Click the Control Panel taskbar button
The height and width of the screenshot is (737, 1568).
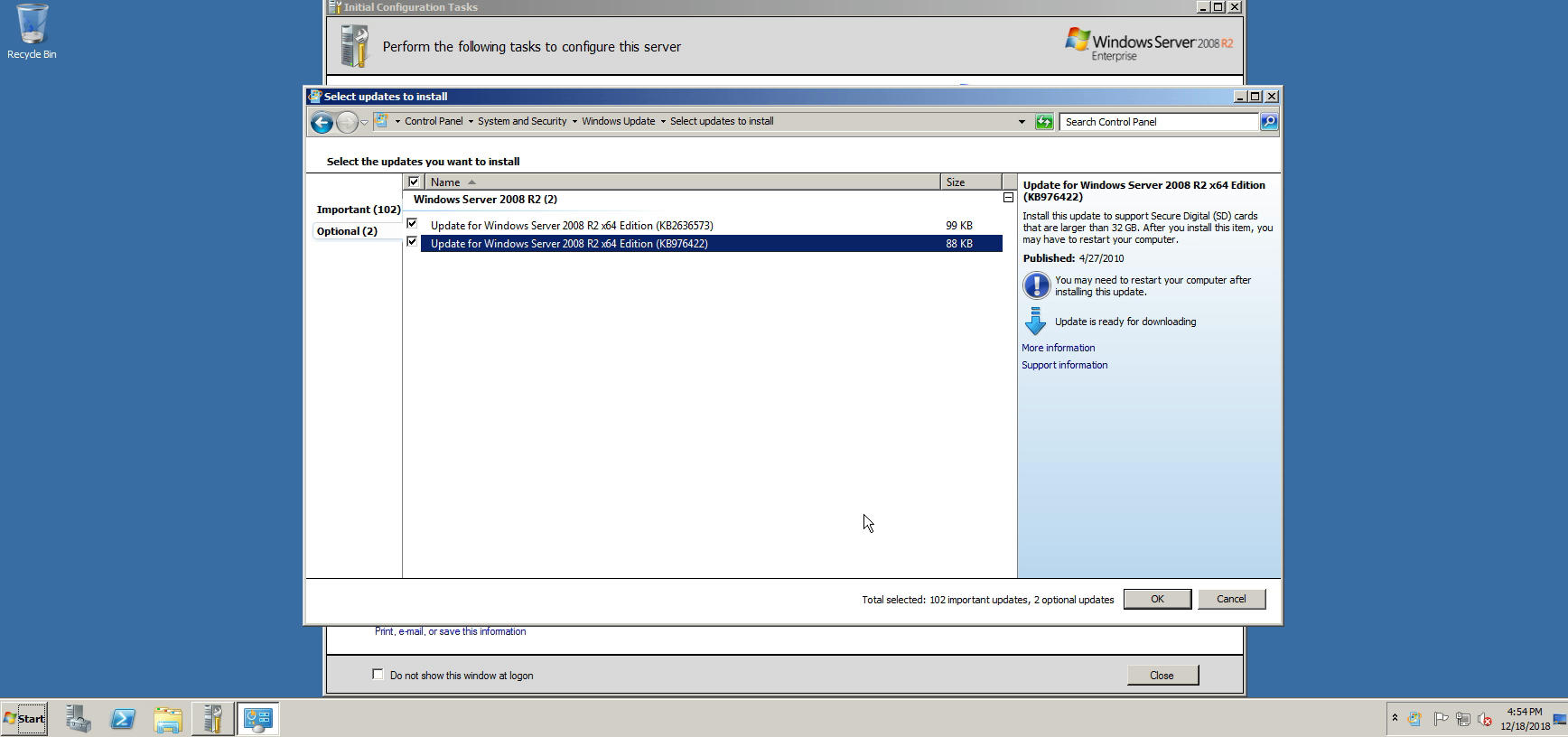(x=257, y=719)
